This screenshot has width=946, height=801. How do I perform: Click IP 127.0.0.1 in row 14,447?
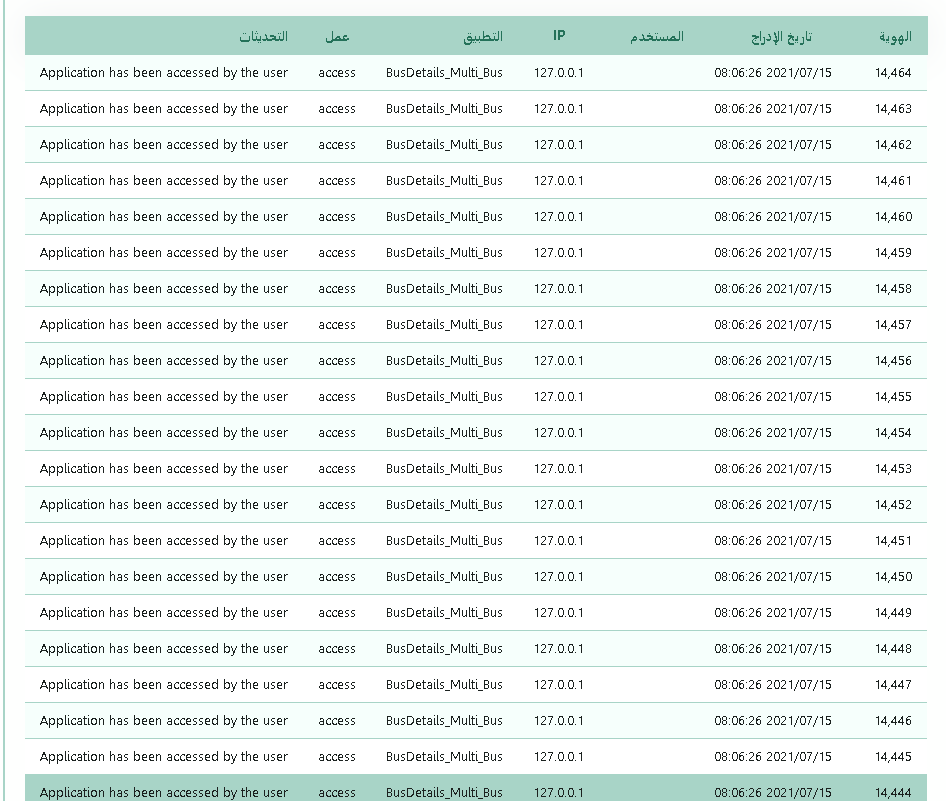click(559, 685)
